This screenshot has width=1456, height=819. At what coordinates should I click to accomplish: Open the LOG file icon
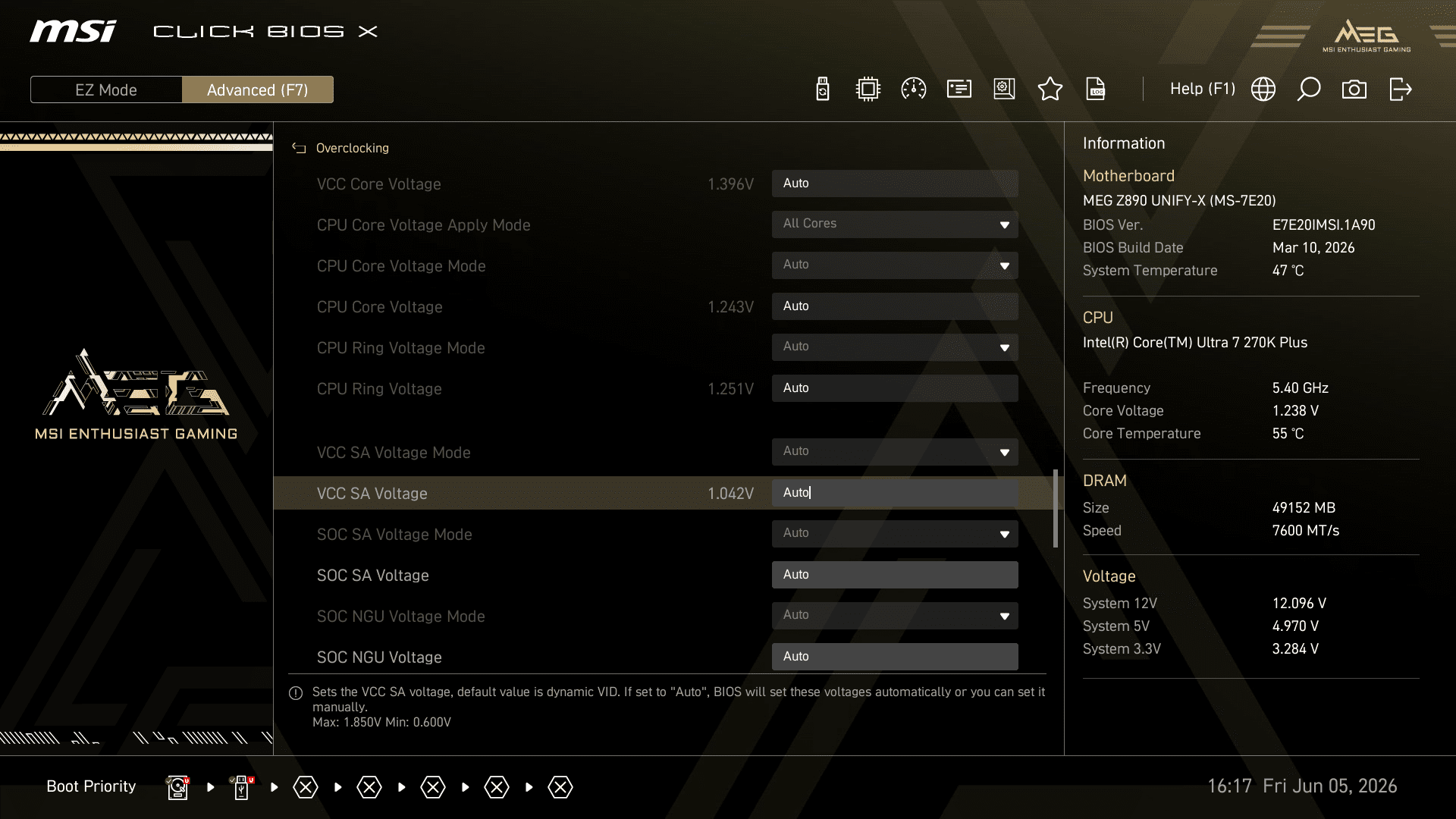click(1096, 89)
